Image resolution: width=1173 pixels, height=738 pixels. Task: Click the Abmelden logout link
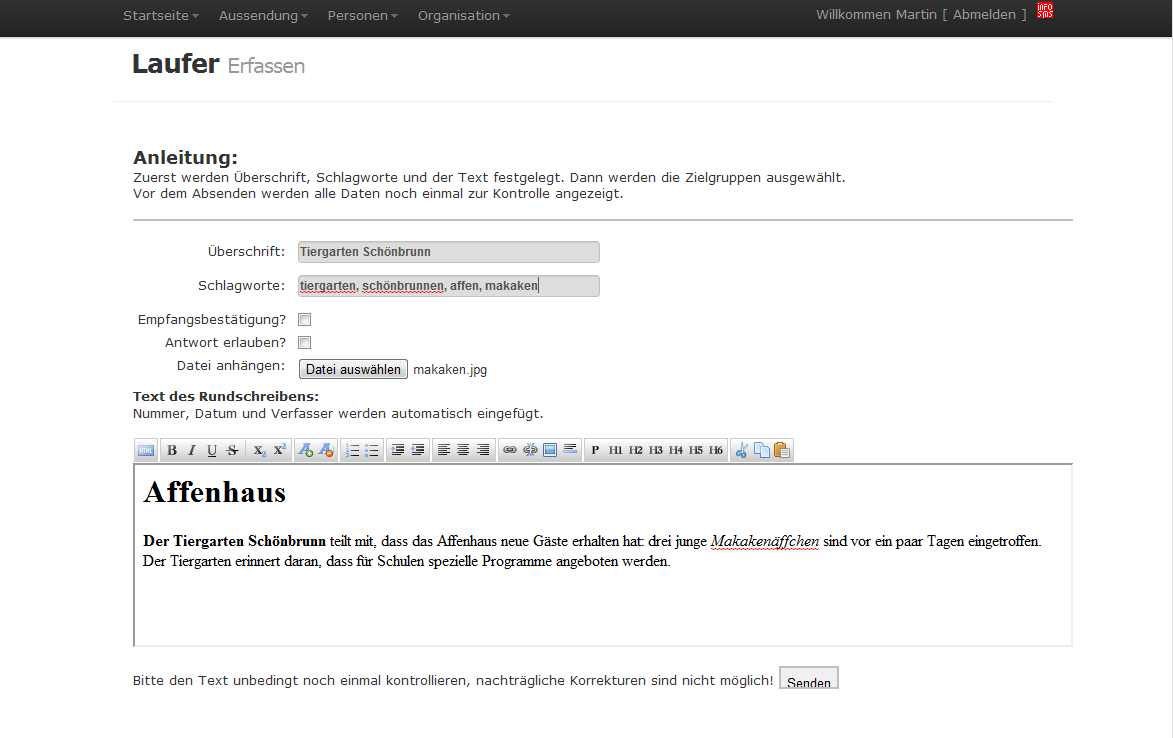point(984,15)
